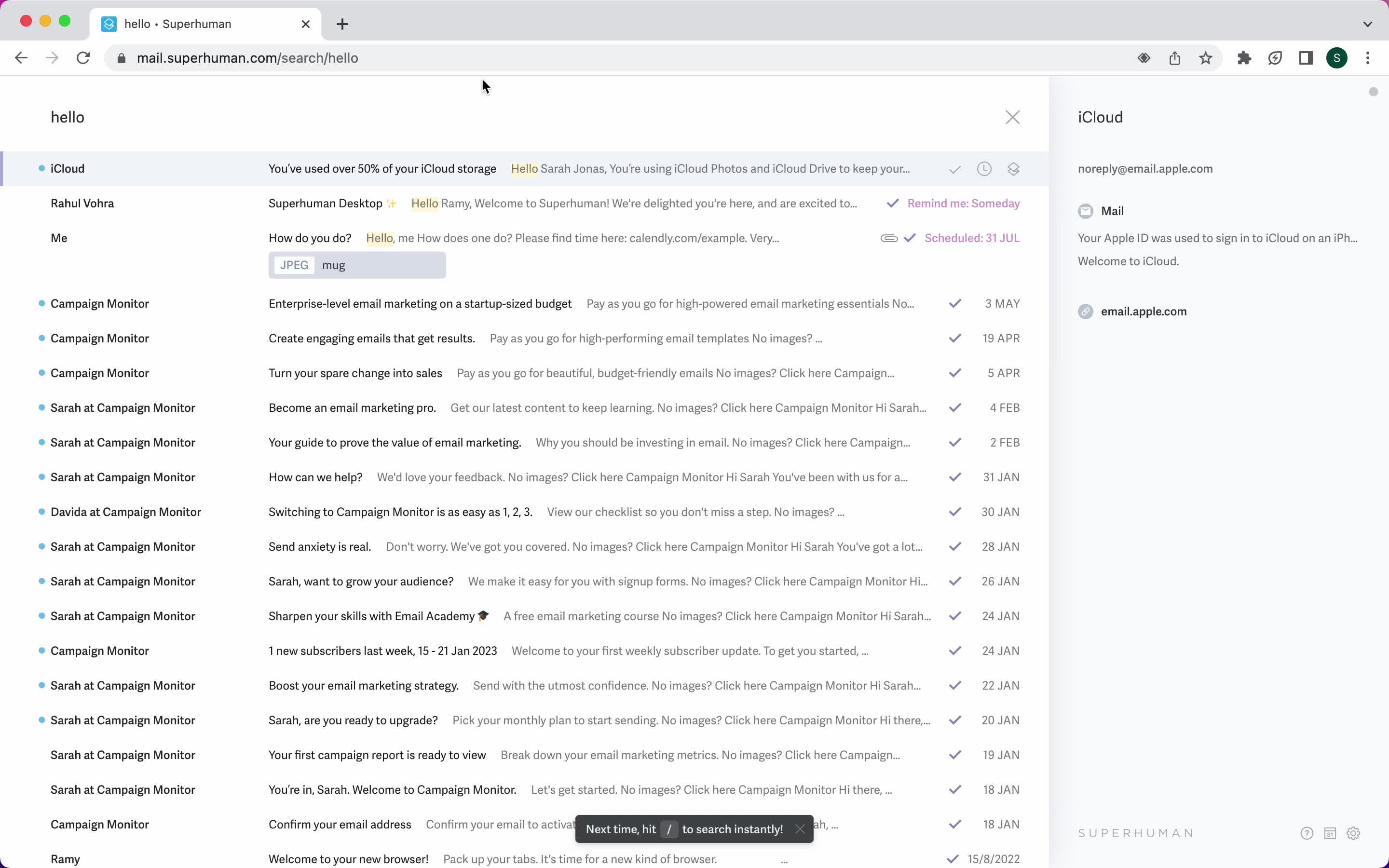Click the clock icon on Rahul Vohra email

pos(983,203)
